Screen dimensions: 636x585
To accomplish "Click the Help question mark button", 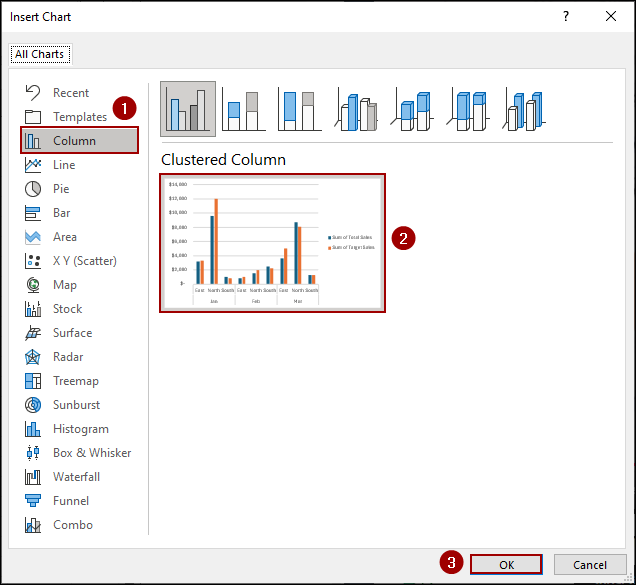I will (x=566, y=17).
